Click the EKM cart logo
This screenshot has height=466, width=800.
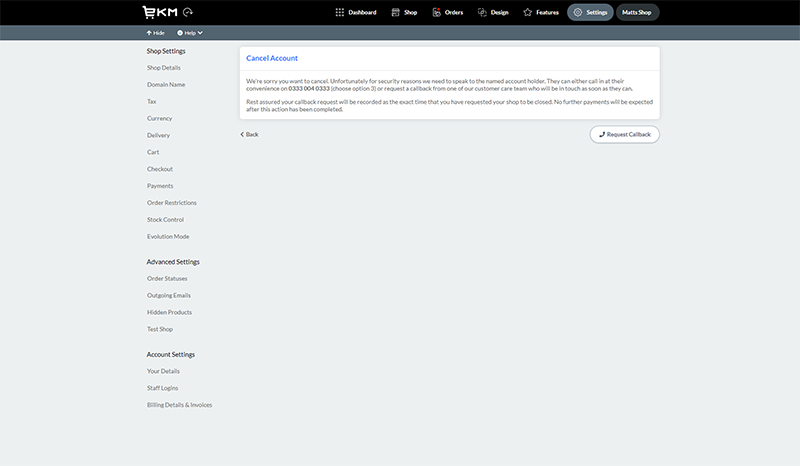[x=160, y=12]
